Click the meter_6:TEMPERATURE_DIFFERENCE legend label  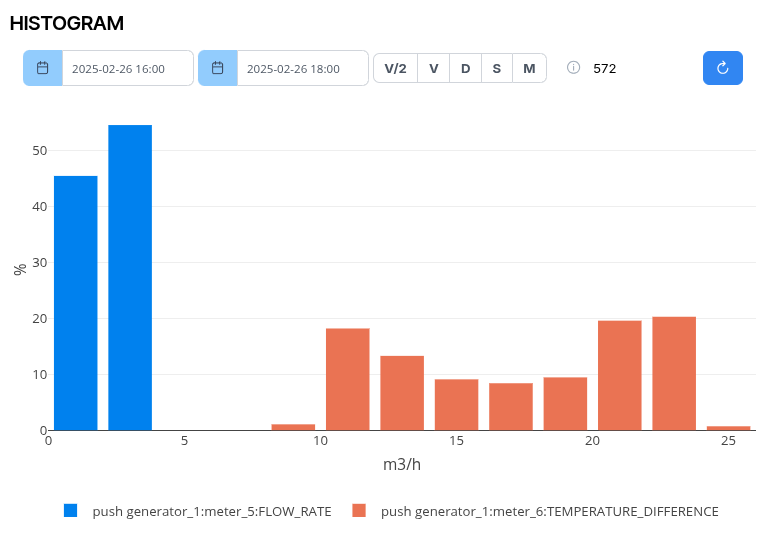click(549, 511)
